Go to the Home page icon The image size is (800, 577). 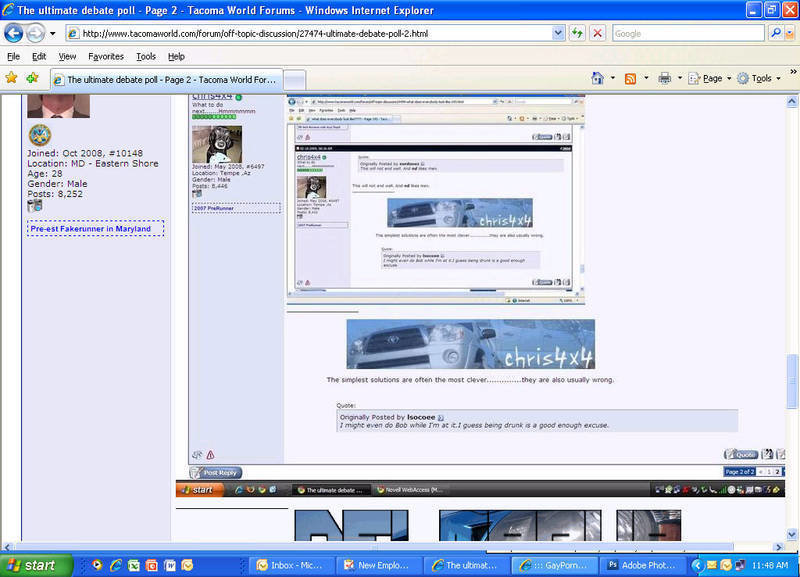[x=597, y=78]
